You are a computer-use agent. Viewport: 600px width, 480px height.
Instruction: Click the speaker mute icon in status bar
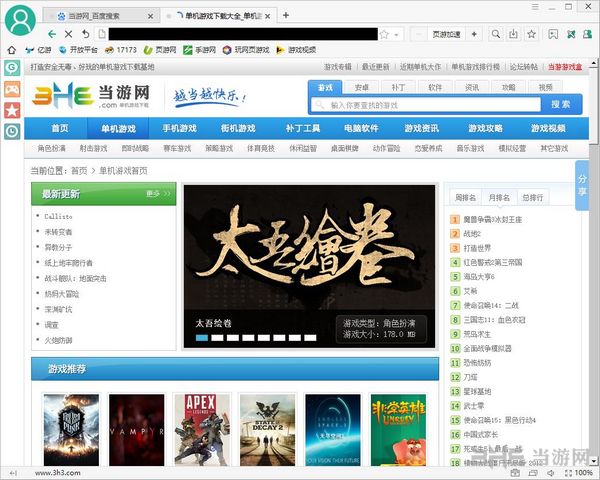(551, 473)
